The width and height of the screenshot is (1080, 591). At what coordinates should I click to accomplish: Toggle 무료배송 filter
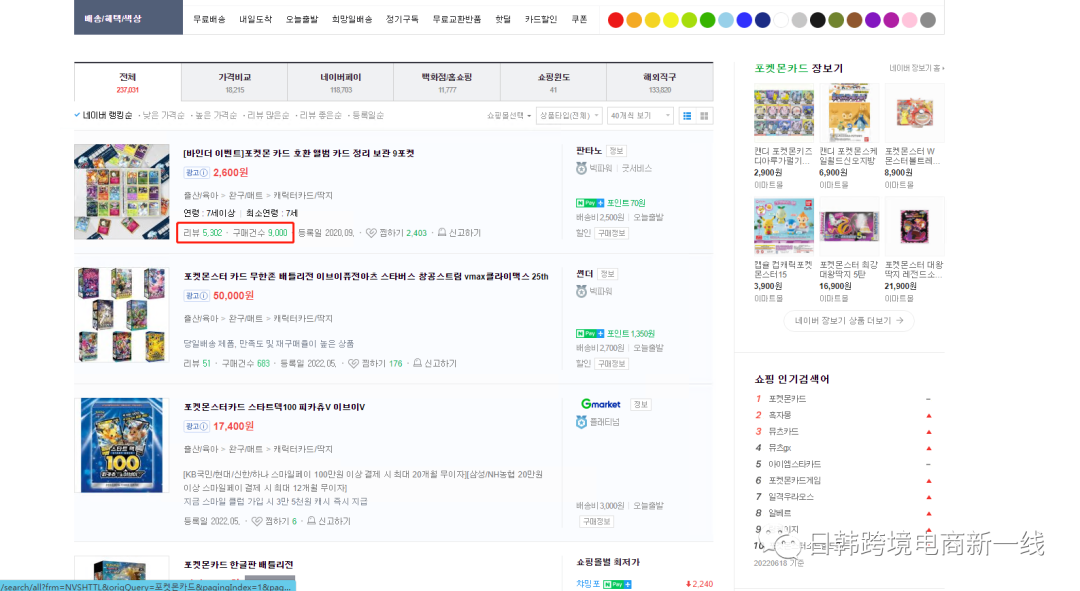pos(209,19)
